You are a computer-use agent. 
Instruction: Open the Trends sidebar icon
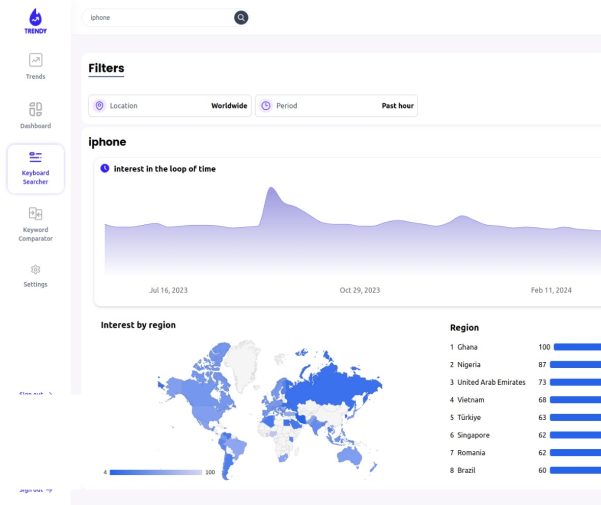tap(36, 60)
